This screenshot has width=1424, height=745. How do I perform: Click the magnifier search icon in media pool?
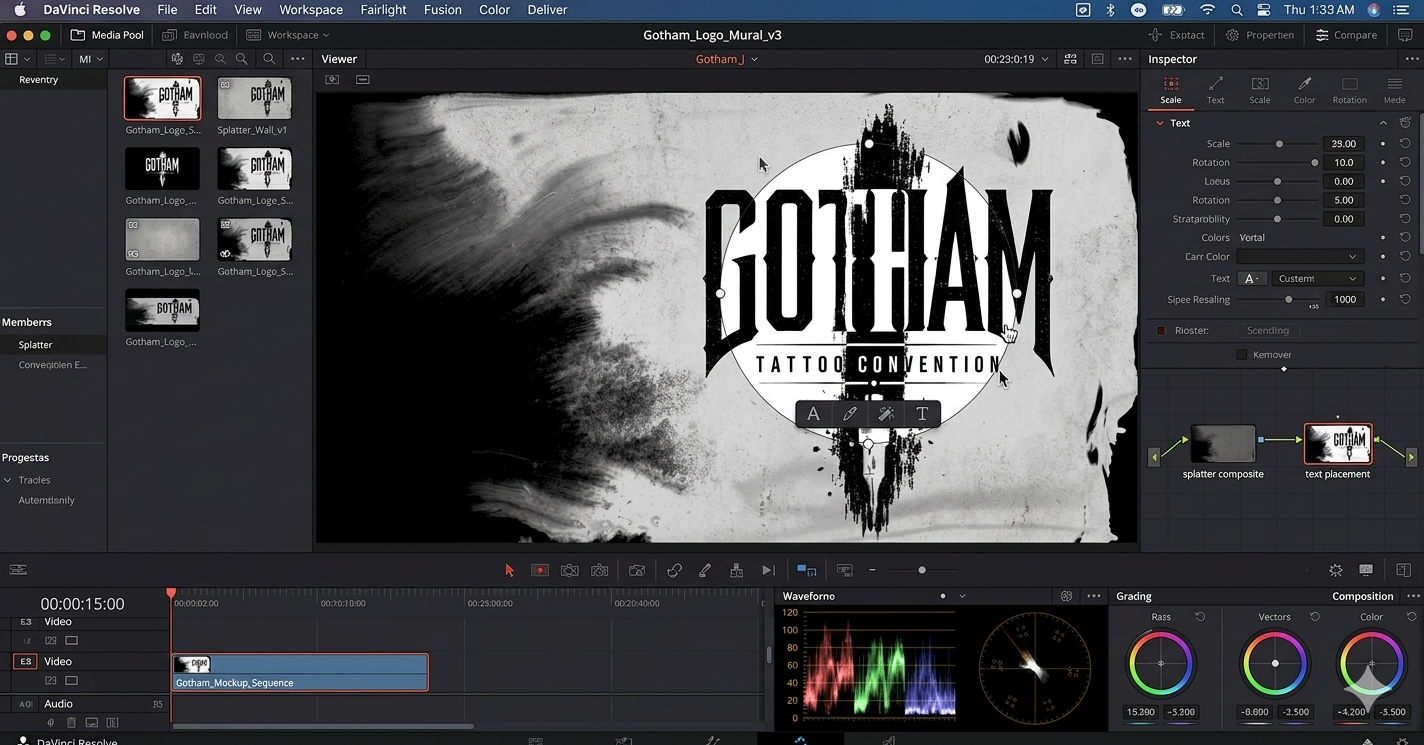coord(269,59)
